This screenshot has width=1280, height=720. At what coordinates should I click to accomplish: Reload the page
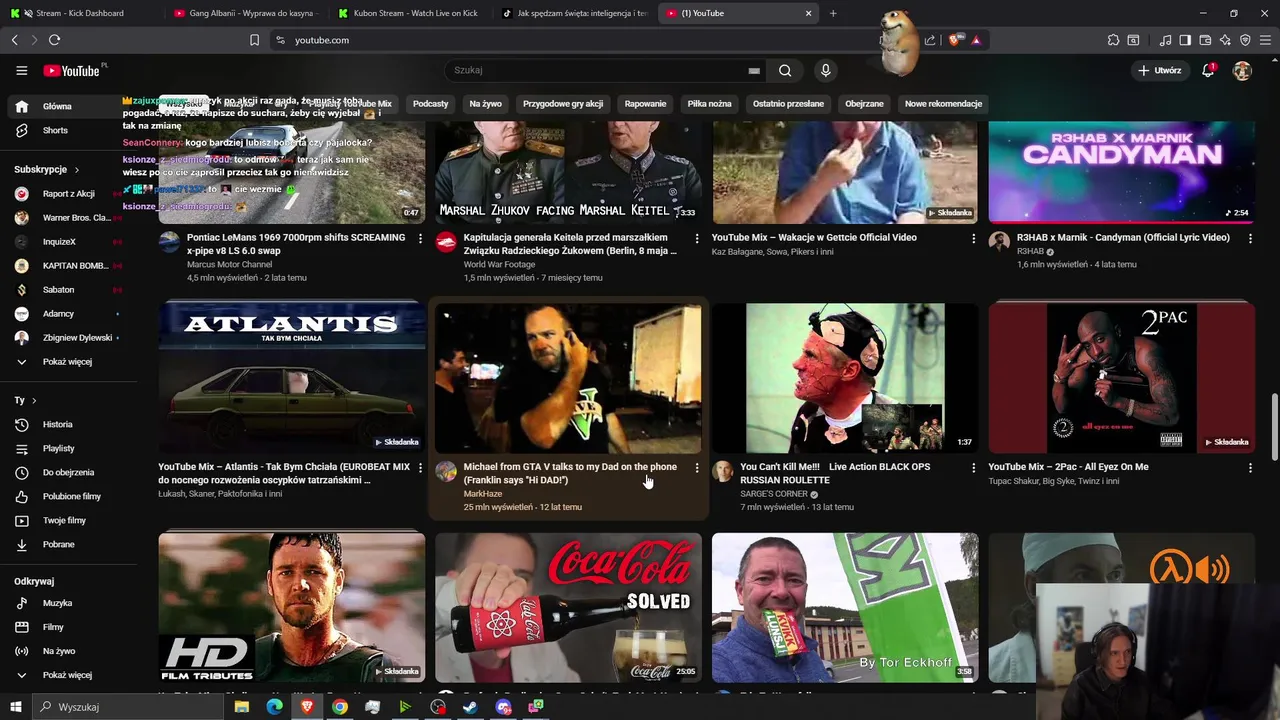tap(54, 40)
